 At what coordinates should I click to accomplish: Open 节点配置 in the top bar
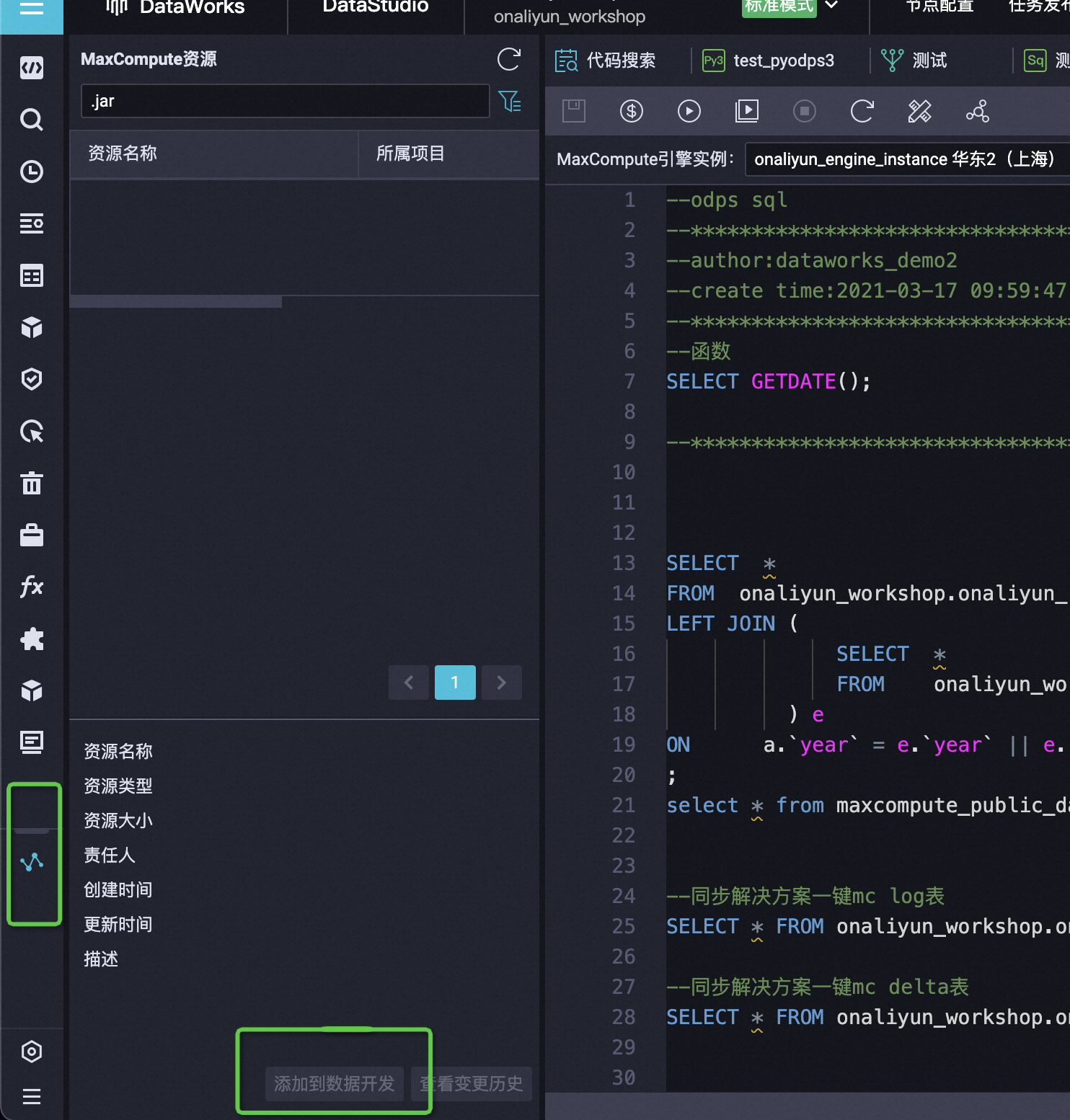pos(939,6)
